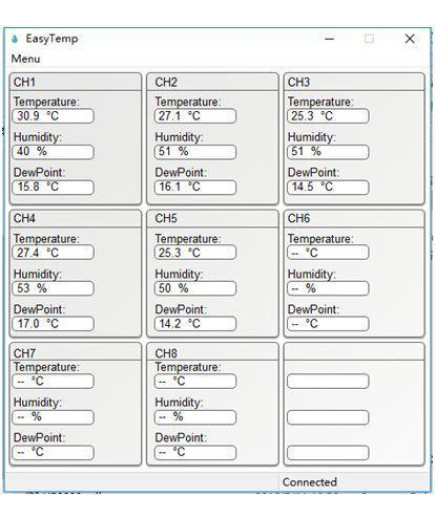
Task: Click the empty CH6 temperature field
Action: [x=328, y=253]
